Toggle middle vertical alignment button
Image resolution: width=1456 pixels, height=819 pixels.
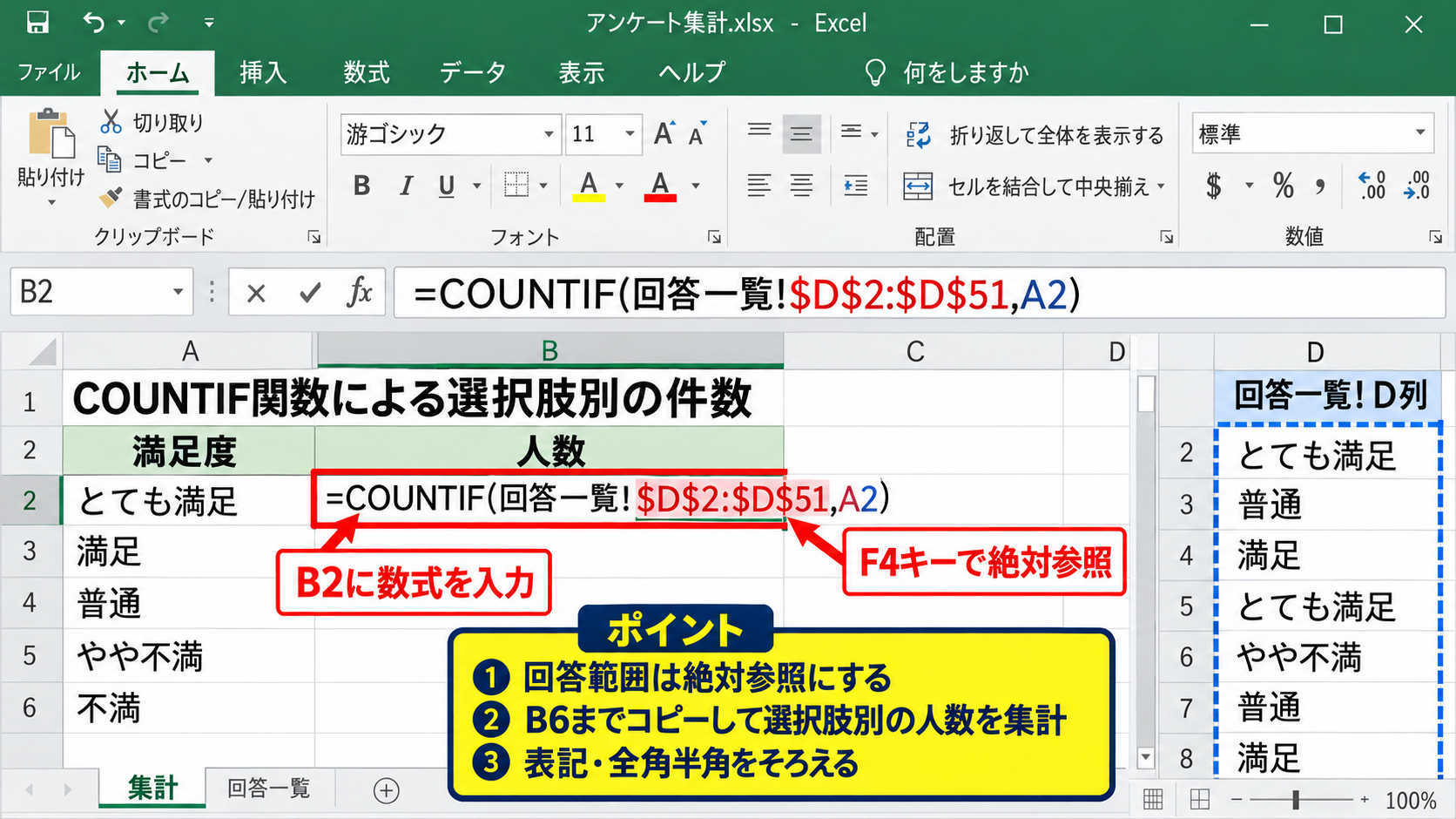[x=801, y=133]
